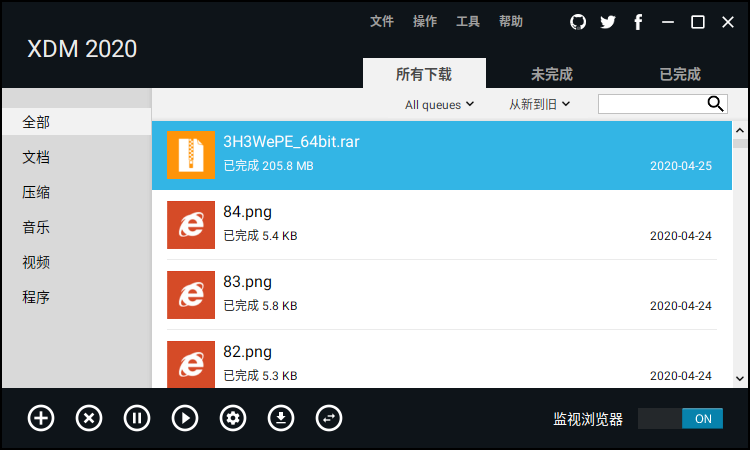Click the scrollbar up arrow
Screen dimensions: 750x450
click(x=739, y=130)
